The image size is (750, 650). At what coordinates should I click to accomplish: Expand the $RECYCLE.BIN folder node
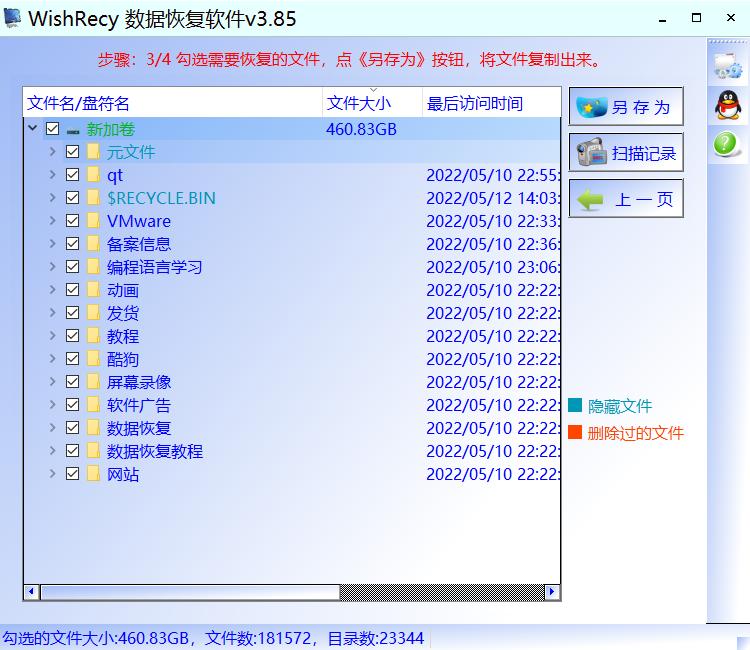point(53,198)
